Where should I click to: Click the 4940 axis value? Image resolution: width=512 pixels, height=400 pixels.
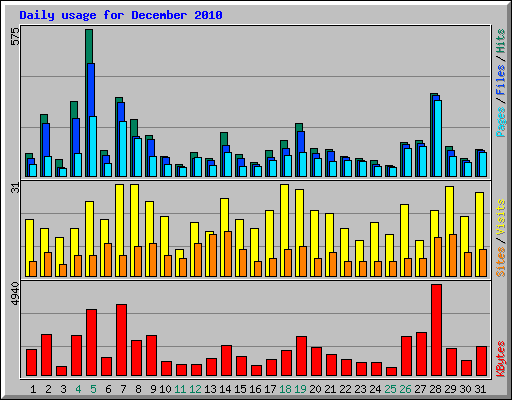pos(15,294)
